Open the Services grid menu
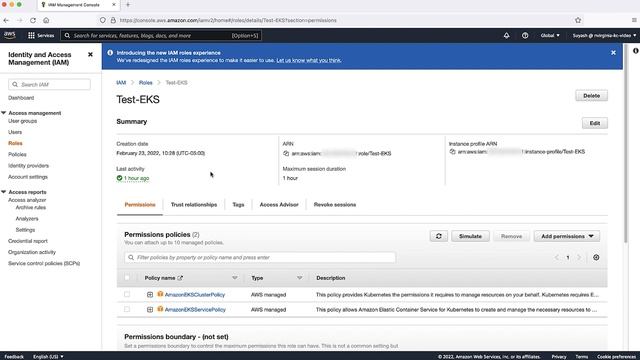Image resolution: width=640 pixels, height=360 pixels. pyautogui.click(x=41, y=36)
